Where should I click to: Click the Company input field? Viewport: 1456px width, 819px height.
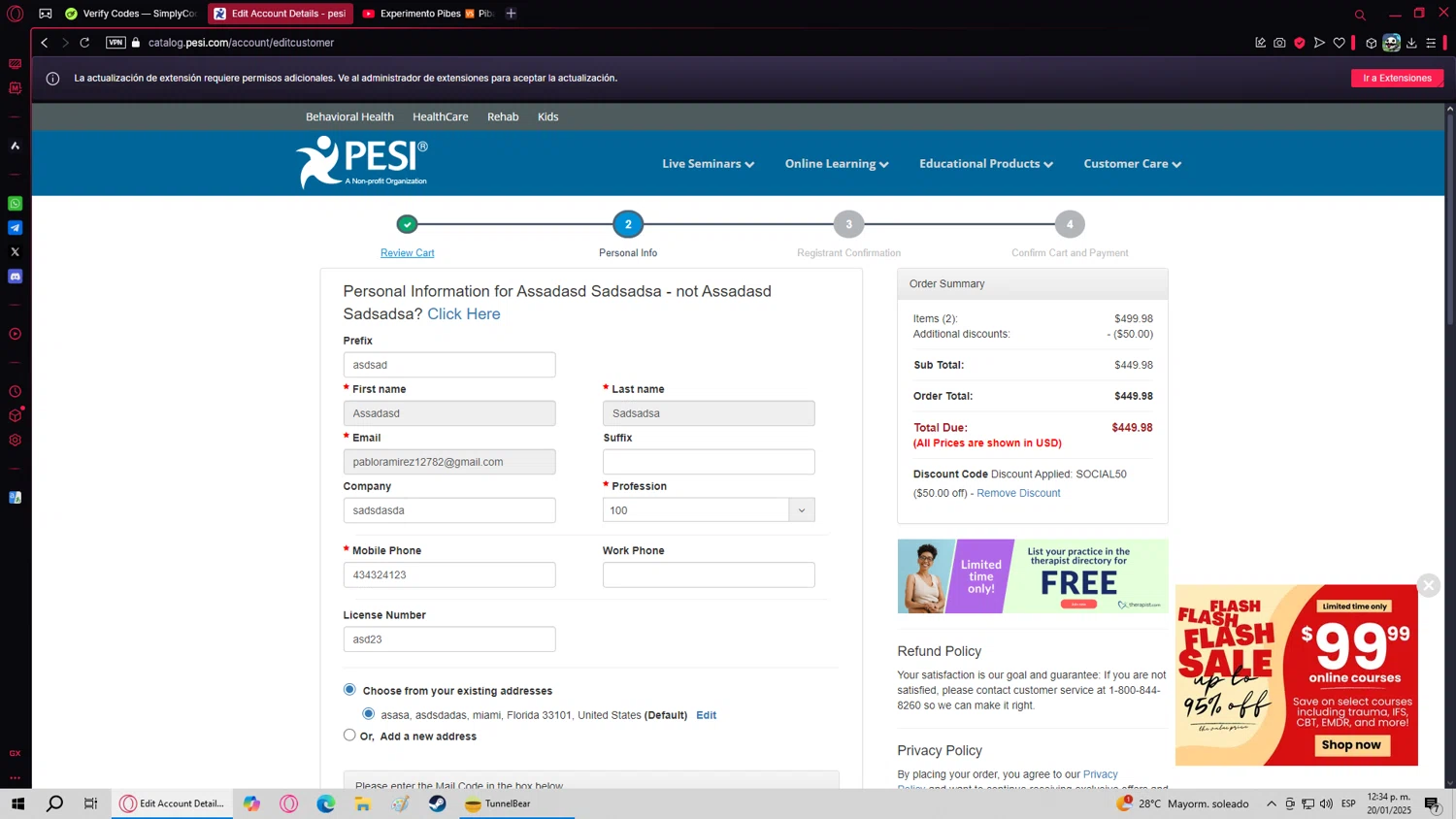click(449, 510)
